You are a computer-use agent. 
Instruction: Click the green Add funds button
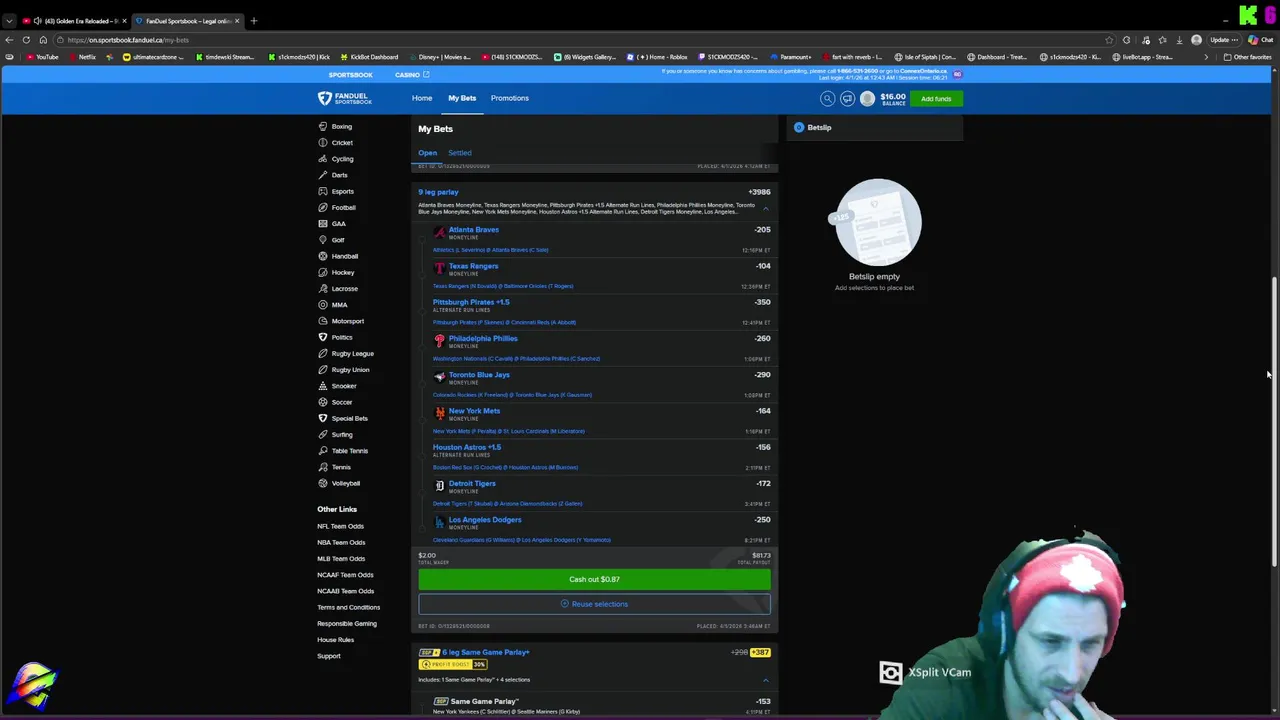click(936, 98)
